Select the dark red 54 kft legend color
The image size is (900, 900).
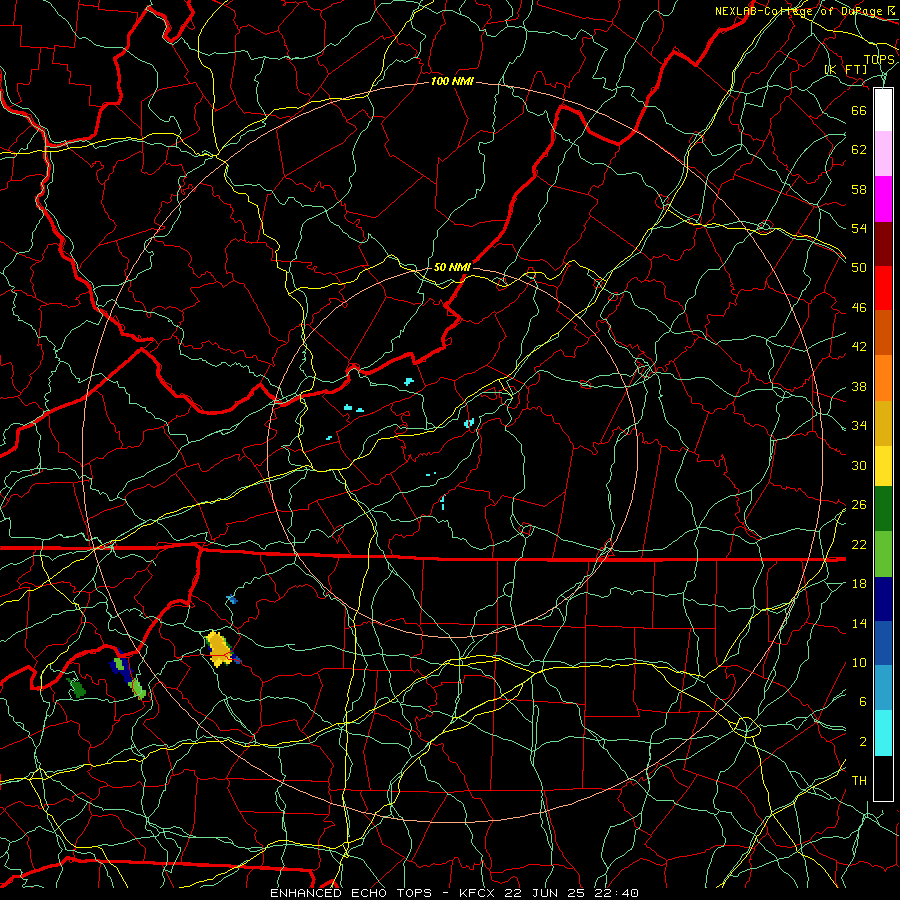[883, 244]
